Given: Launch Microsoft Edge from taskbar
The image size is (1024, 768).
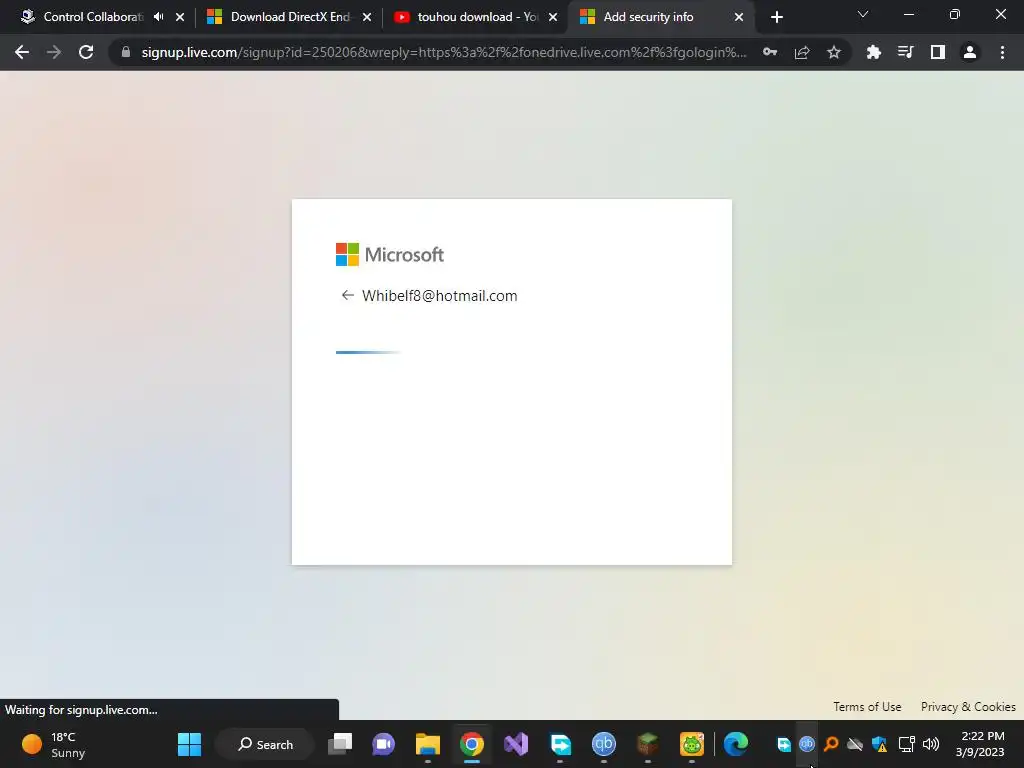Looking at the screenshot, I should coord(736,744).
